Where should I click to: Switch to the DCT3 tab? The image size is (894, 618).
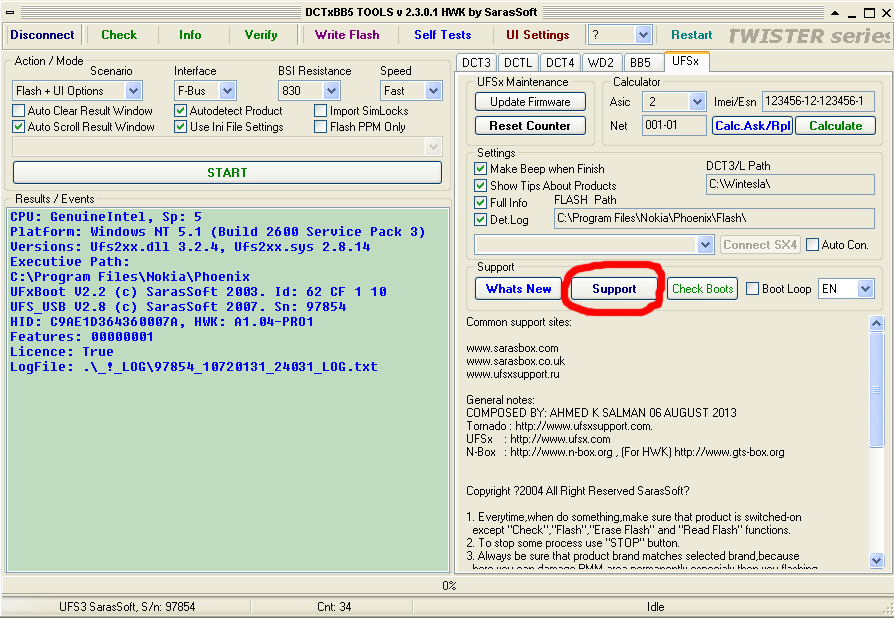pos(476,62)
